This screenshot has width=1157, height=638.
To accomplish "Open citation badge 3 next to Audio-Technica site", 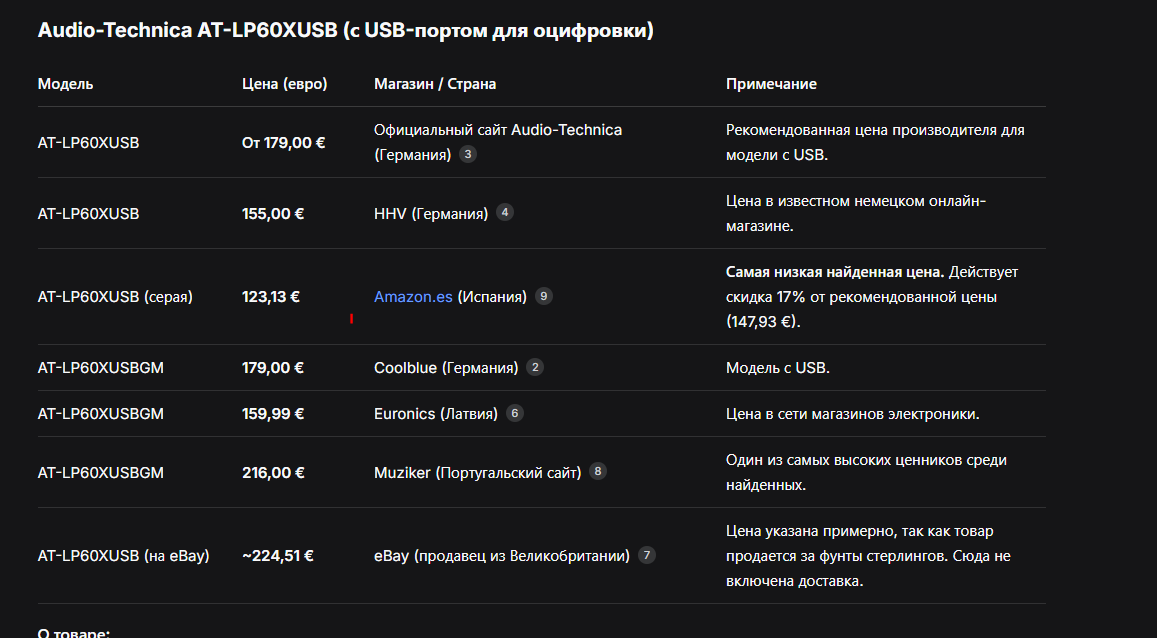I will [468, 155].
